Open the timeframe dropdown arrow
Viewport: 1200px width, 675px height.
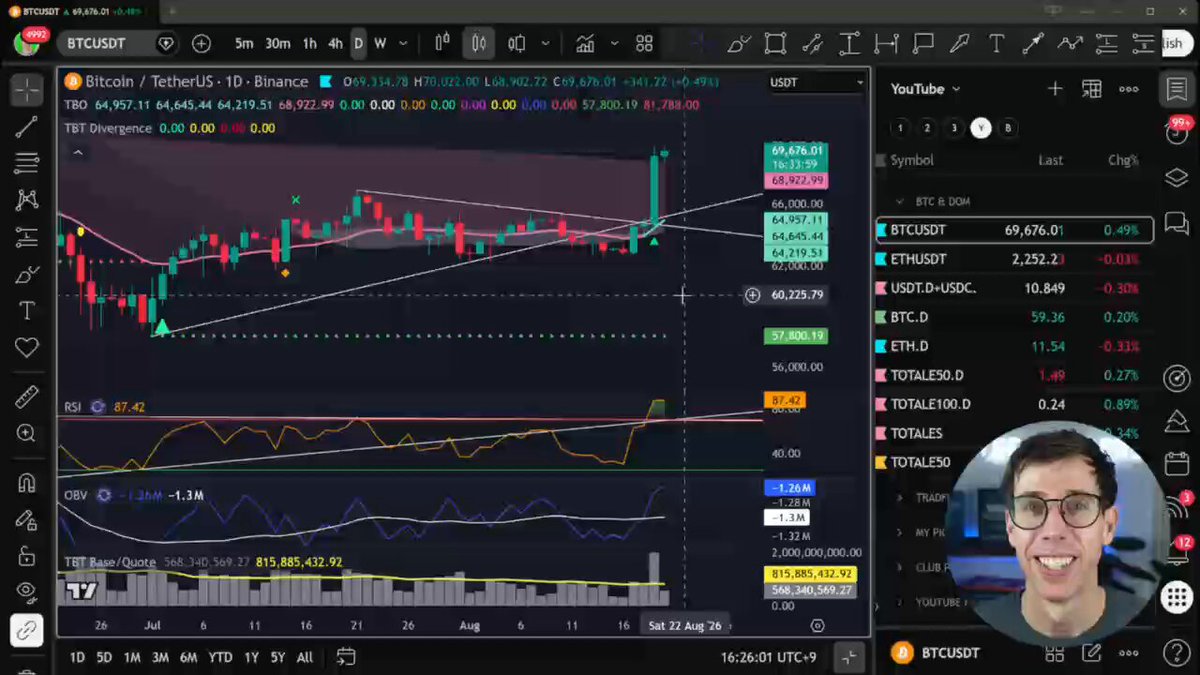[x=403, y=44]
